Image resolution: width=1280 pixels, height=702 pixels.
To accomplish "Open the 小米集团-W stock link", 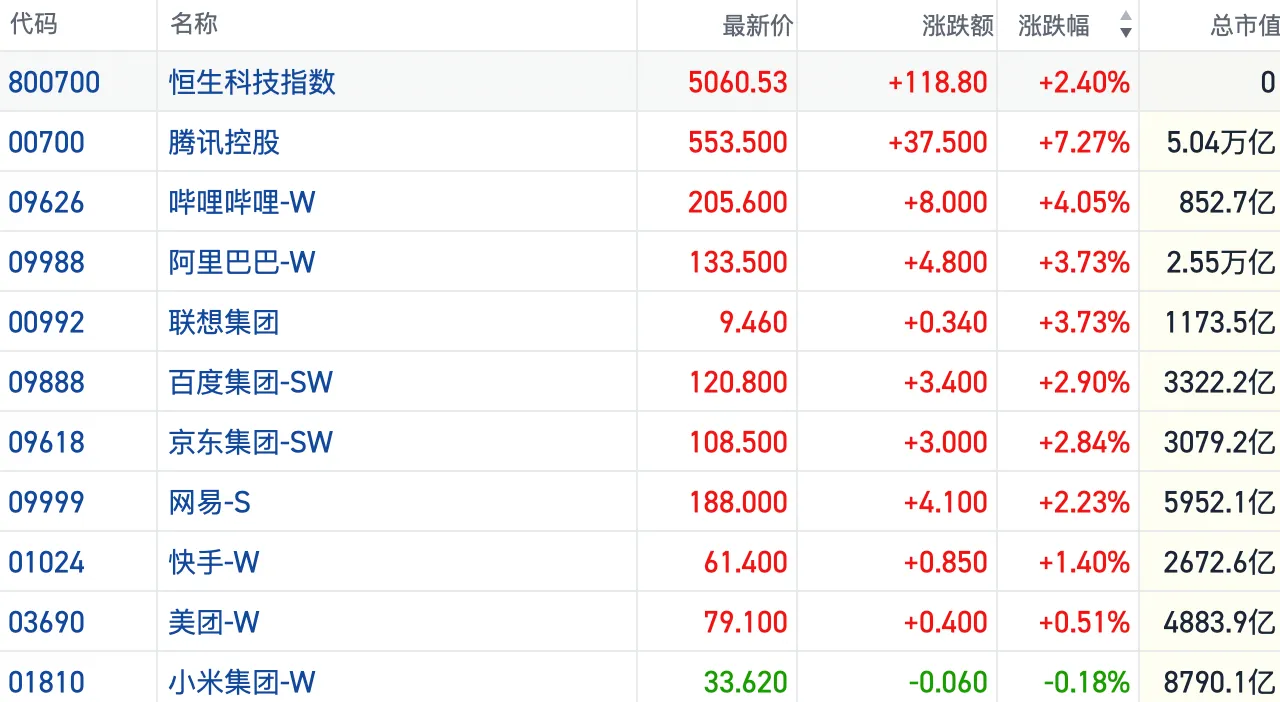I will point(241,682).
